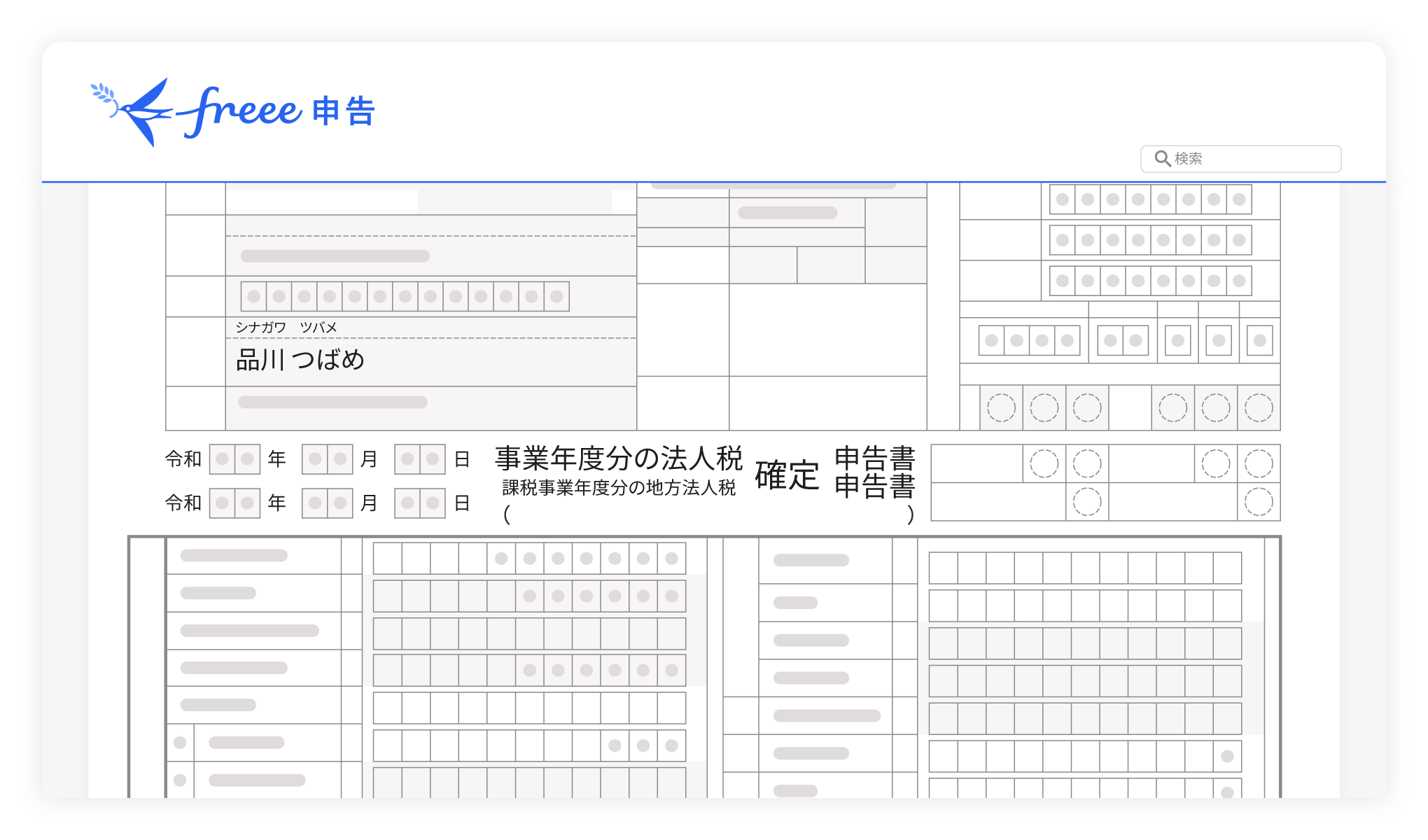
Task: Click the magnifying glass search icon
Action: (x=1162, y=159)
